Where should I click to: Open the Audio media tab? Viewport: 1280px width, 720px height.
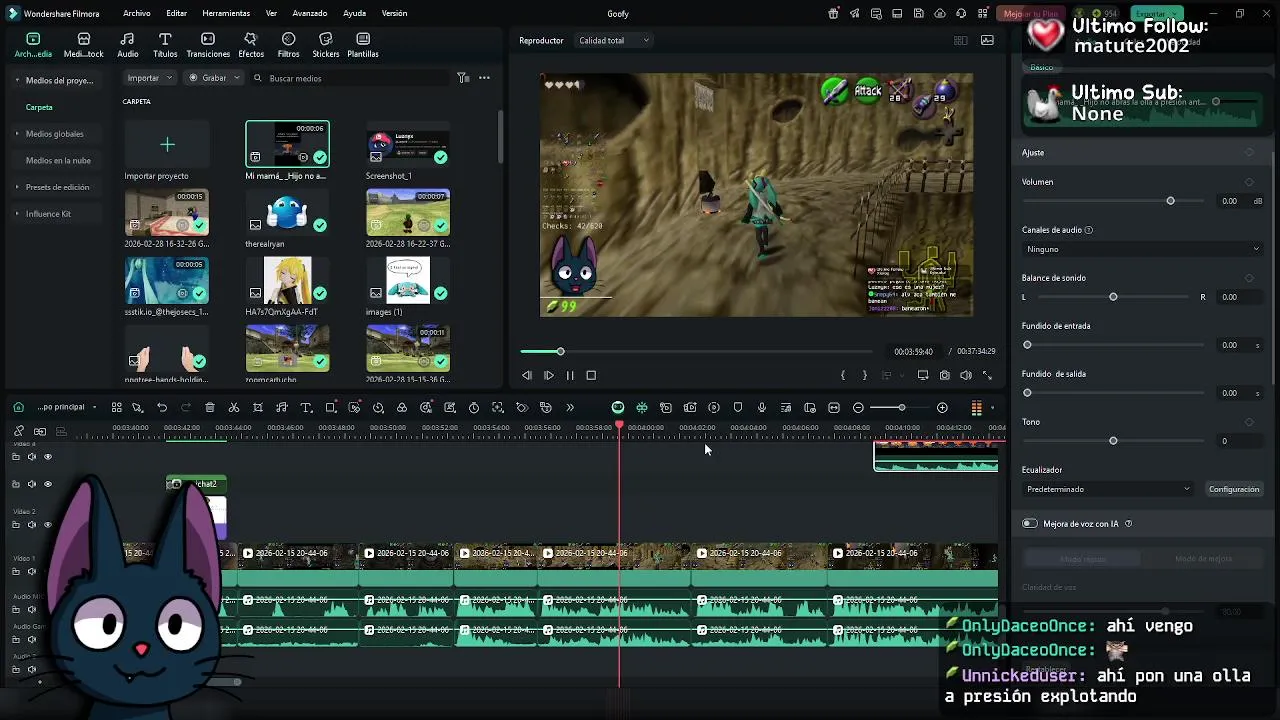(x=128, y=45)
